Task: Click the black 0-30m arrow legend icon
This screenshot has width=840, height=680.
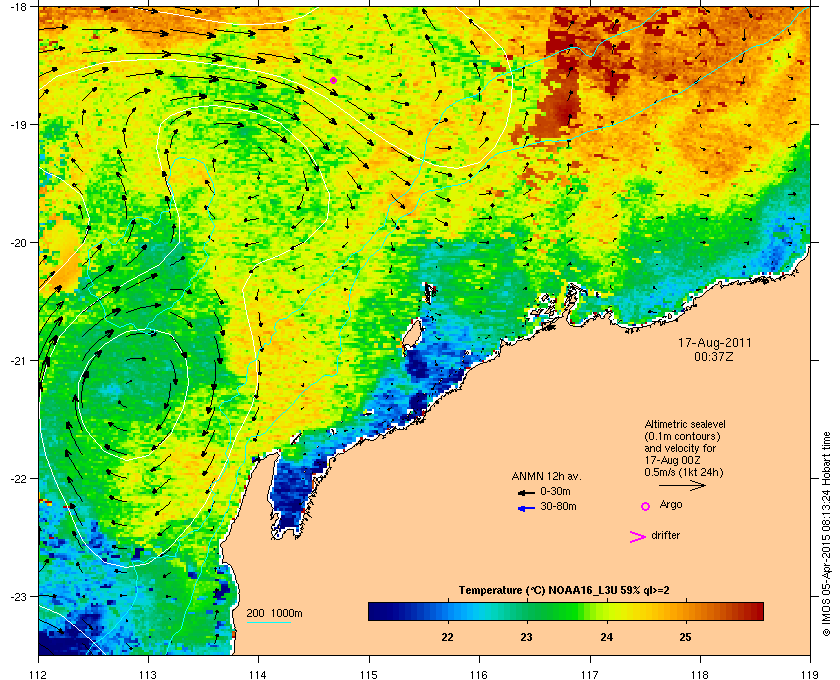Action: [x=527, y=492]
